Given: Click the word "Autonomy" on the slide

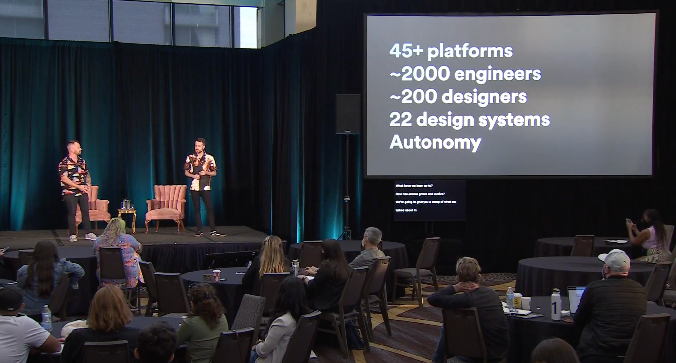Looking at the screenshot, I should pos(435,143).
